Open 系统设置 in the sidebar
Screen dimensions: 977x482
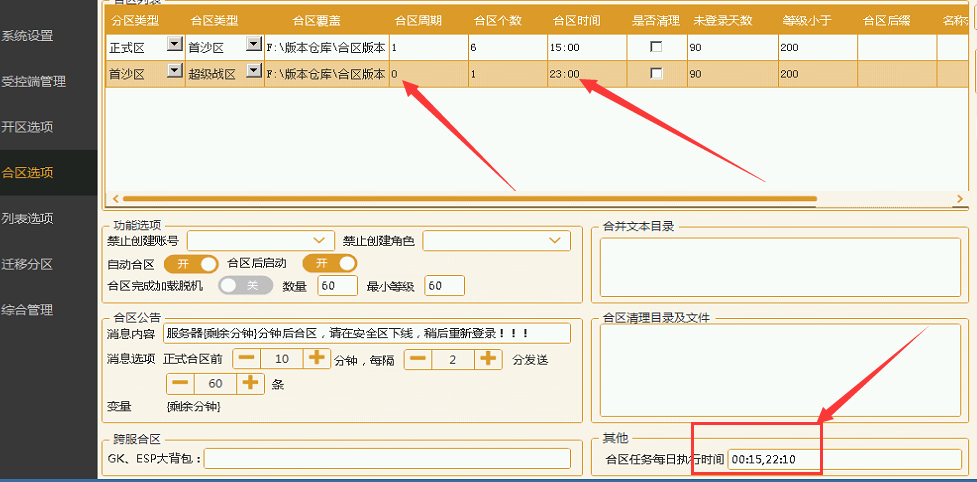(28, 36)
